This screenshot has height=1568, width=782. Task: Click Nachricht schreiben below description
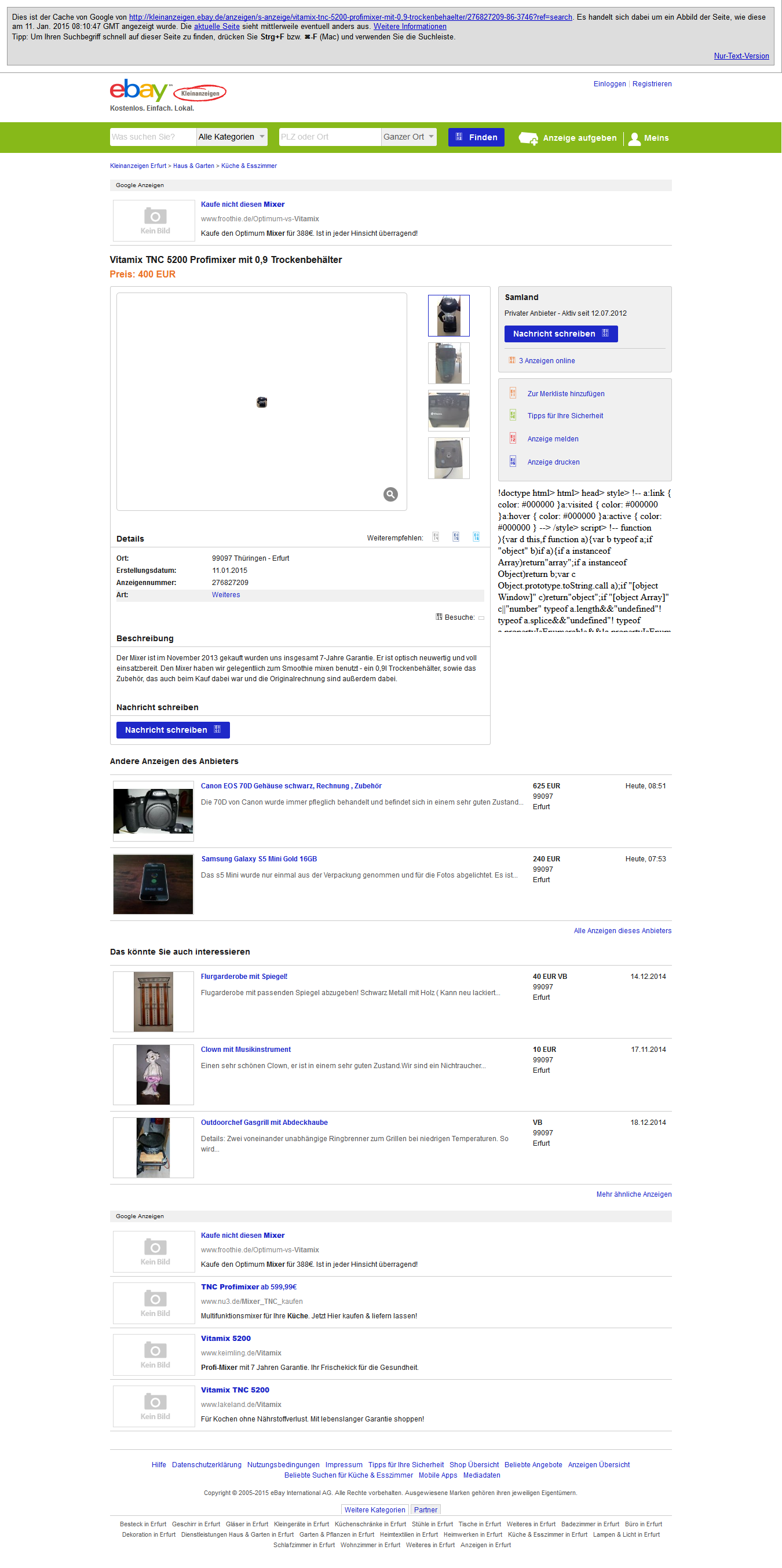click(173, 730)
